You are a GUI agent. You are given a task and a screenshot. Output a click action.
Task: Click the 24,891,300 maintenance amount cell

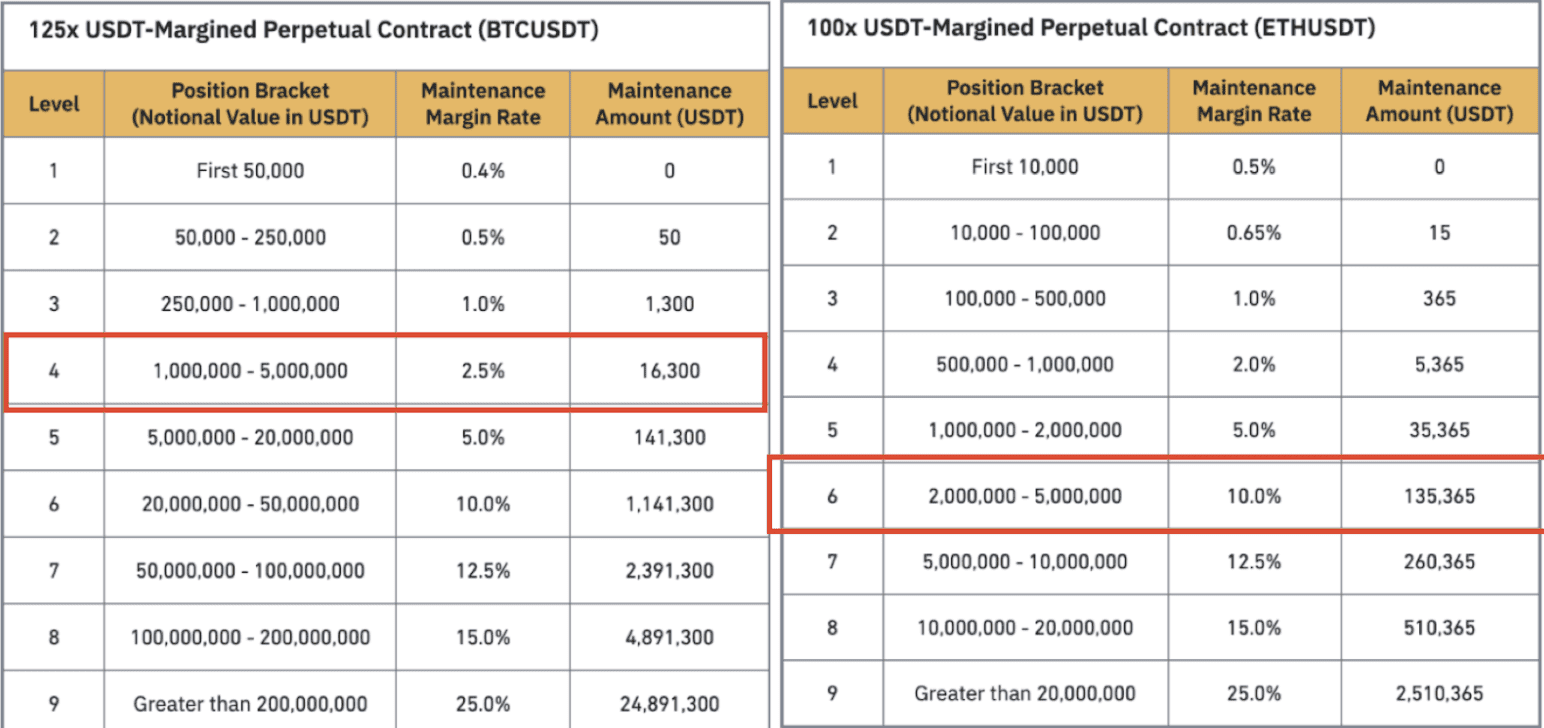669,704
